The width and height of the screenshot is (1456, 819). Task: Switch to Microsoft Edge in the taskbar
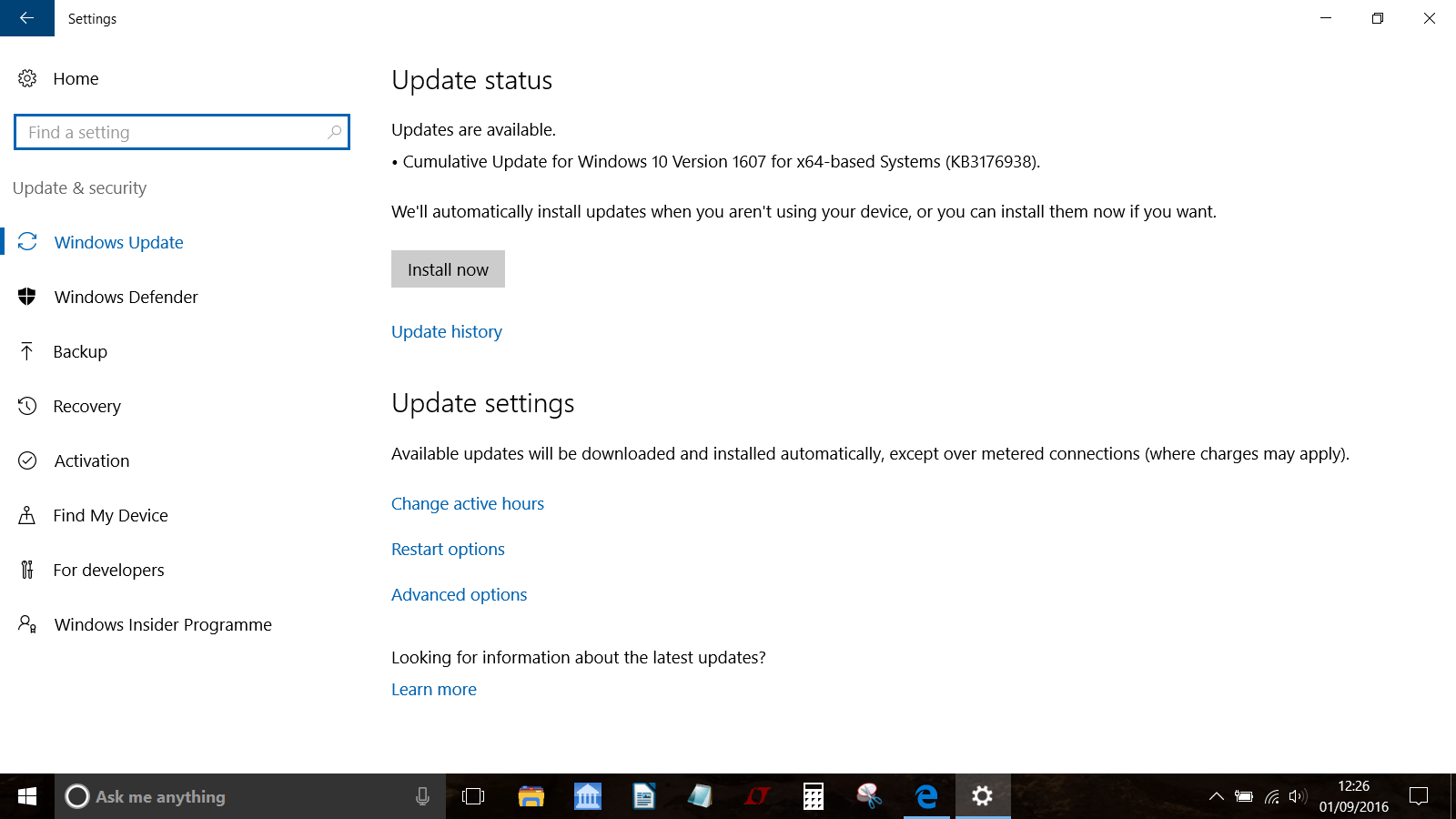pyautogui.click(x=926, y=796)
